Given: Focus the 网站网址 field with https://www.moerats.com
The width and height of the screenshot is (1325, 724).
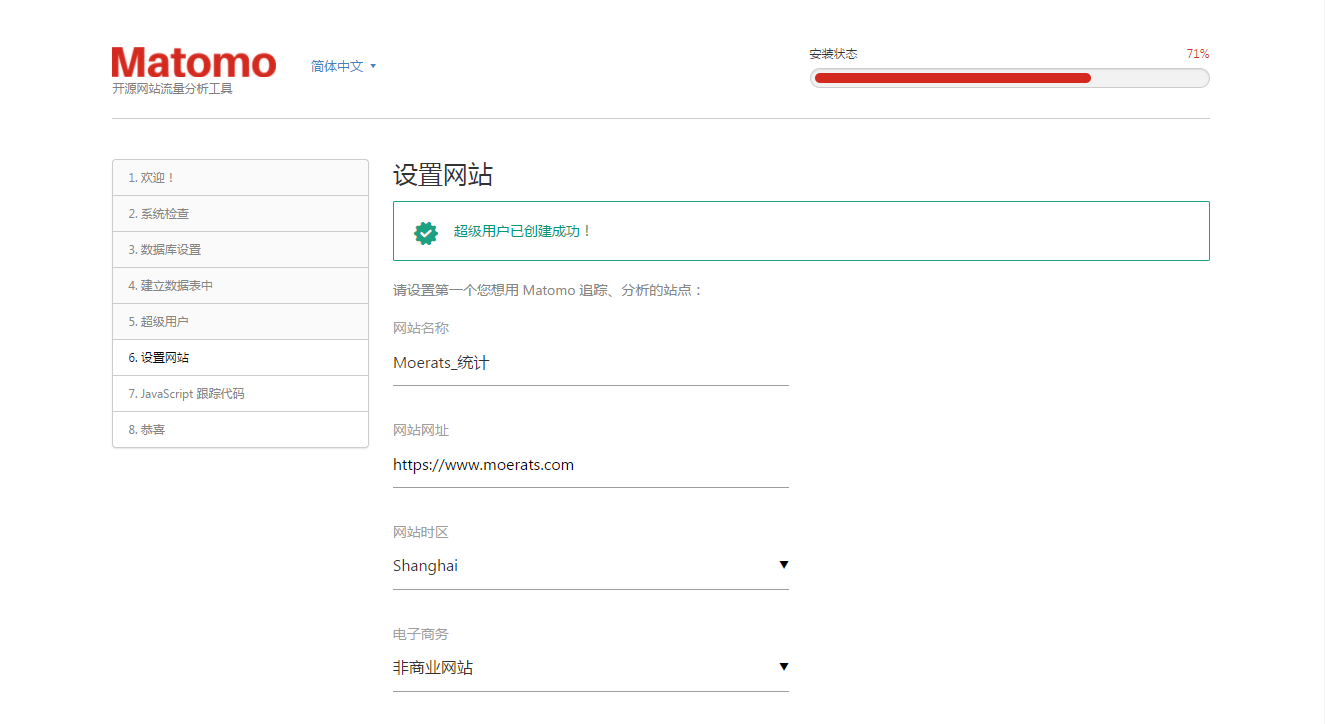Looking at the screenshot, I should 591,465.
